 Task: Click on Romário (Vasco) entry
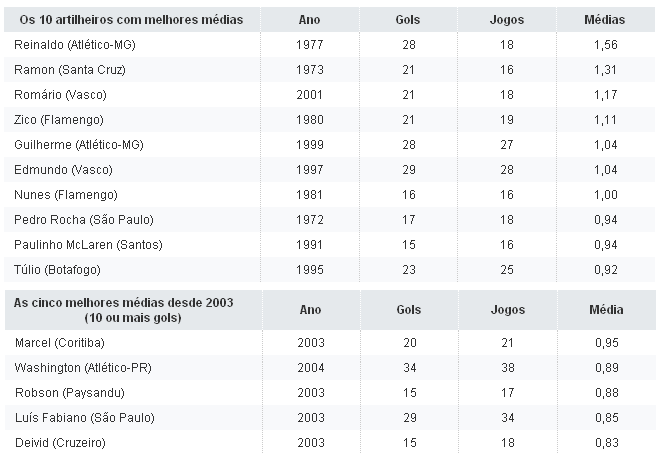(61, 95)
